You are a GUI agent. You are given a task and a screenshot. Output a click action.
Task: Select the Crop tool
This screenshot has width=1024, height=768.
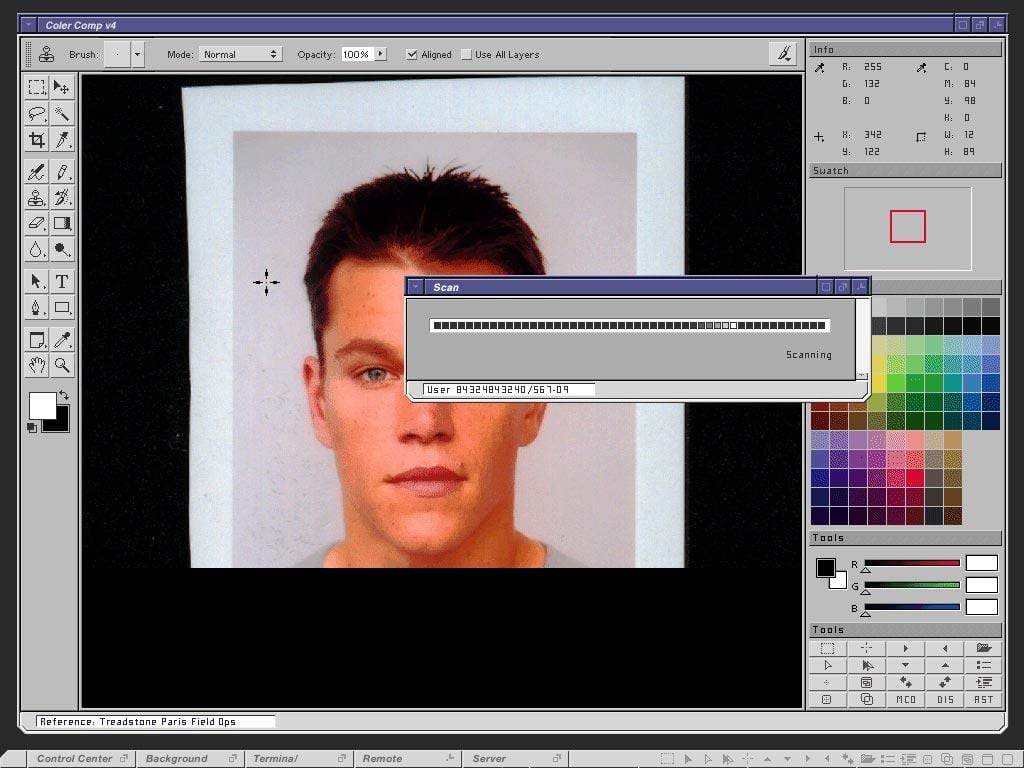[x=37, y=140]
